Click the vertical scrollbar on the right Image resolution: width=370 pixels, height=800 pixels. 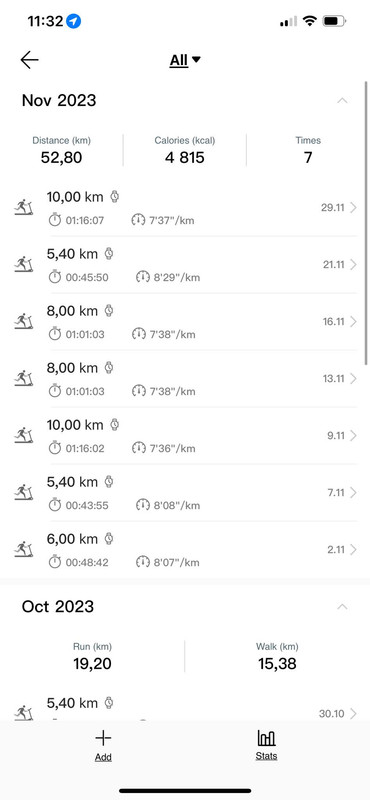[366, 223]
